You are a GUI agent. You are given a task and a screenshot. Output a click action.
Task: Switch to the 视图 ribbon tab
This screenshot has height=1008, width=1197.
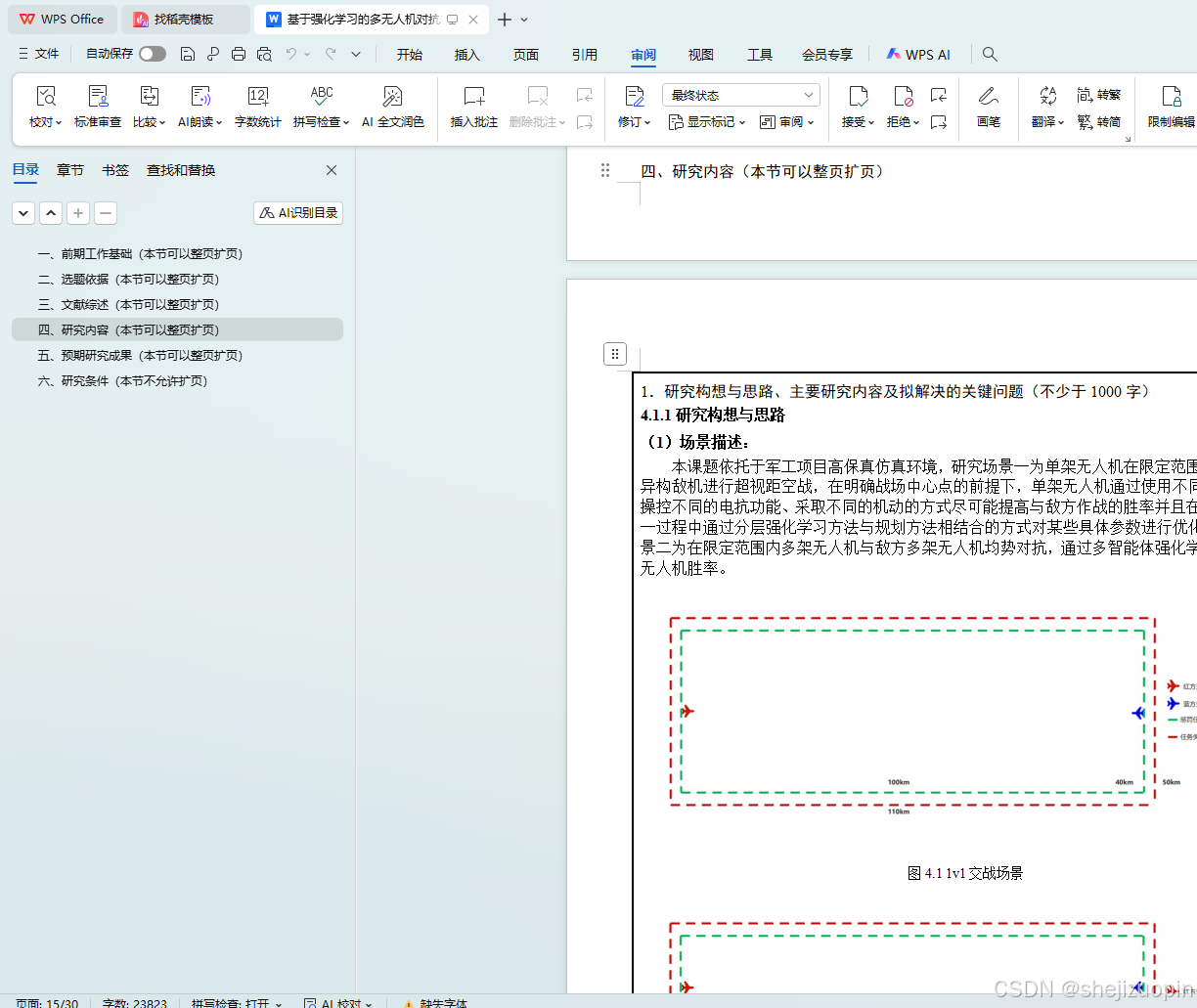click(x=701, y=55)
